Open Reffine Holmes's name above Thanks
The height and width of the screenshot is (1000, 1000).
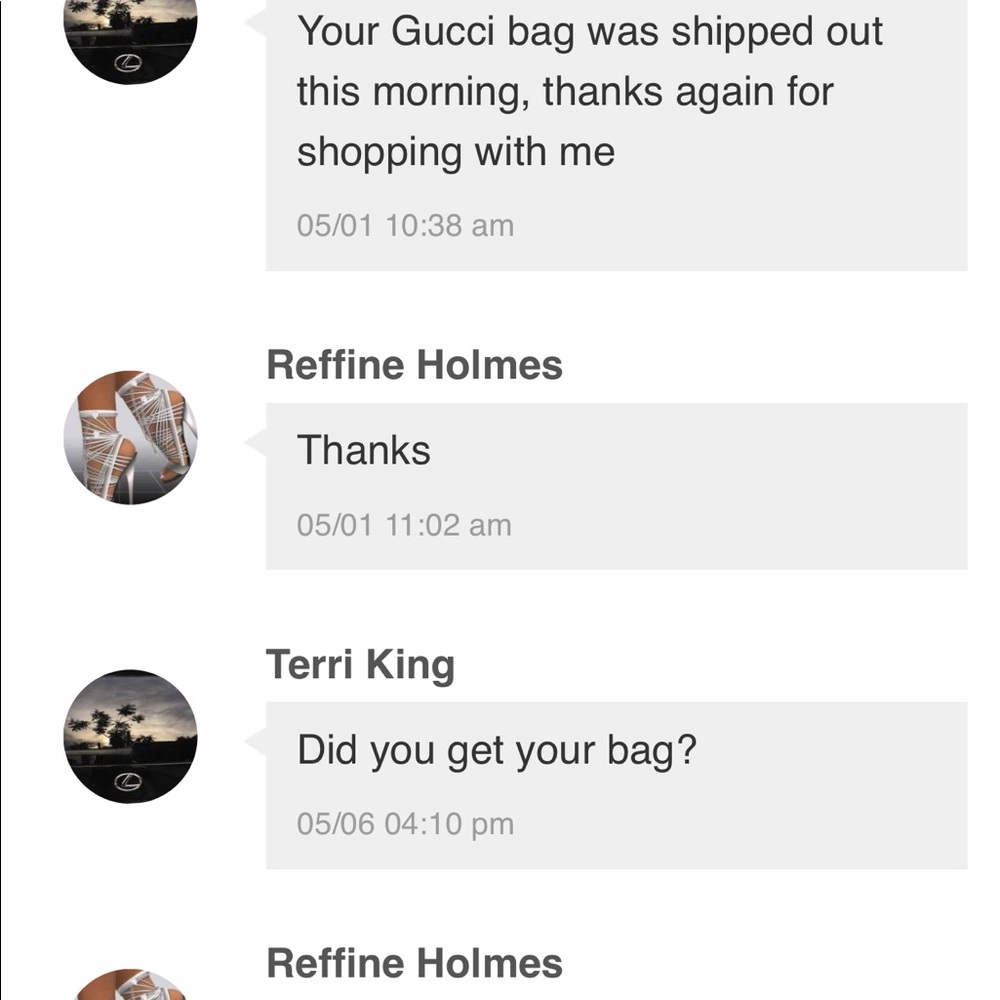coord(415,364)
